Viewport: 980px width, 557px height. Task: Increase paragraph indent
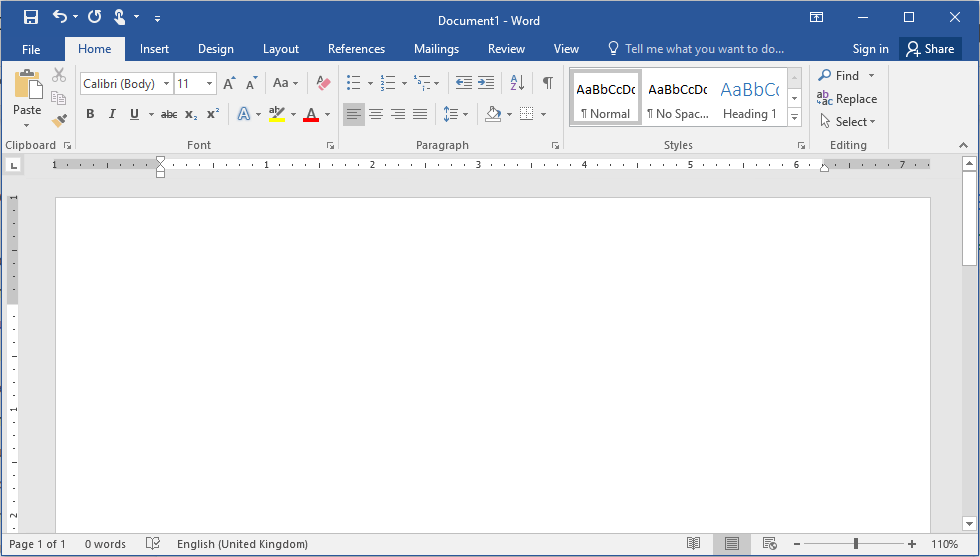pyautogui.click(x=486, y=83)
